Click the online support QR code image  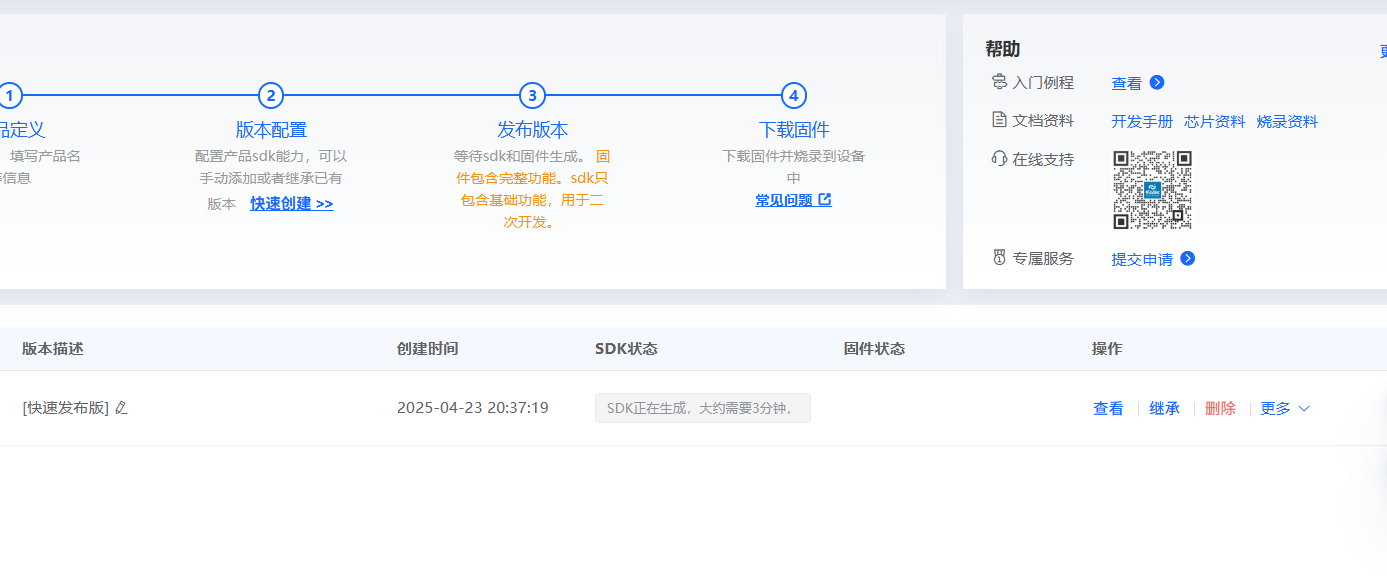pyautogui.click(x=1152, y=190)
